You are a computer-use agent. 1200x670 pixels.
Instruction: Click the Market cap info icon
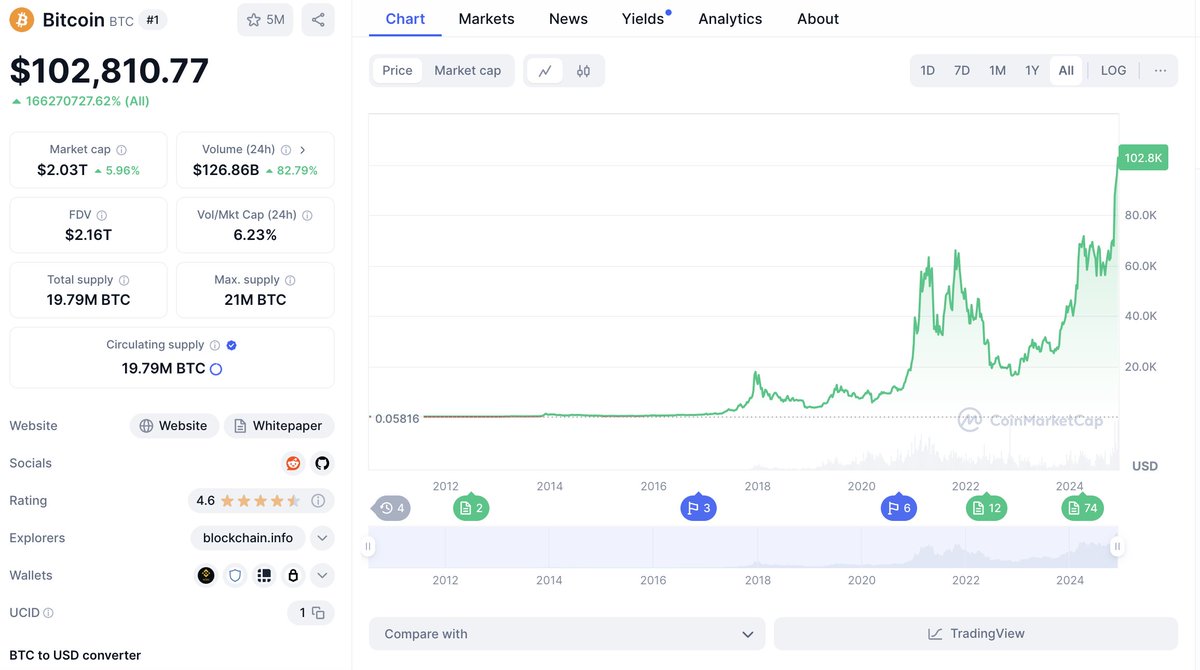(x=122, y=150)
